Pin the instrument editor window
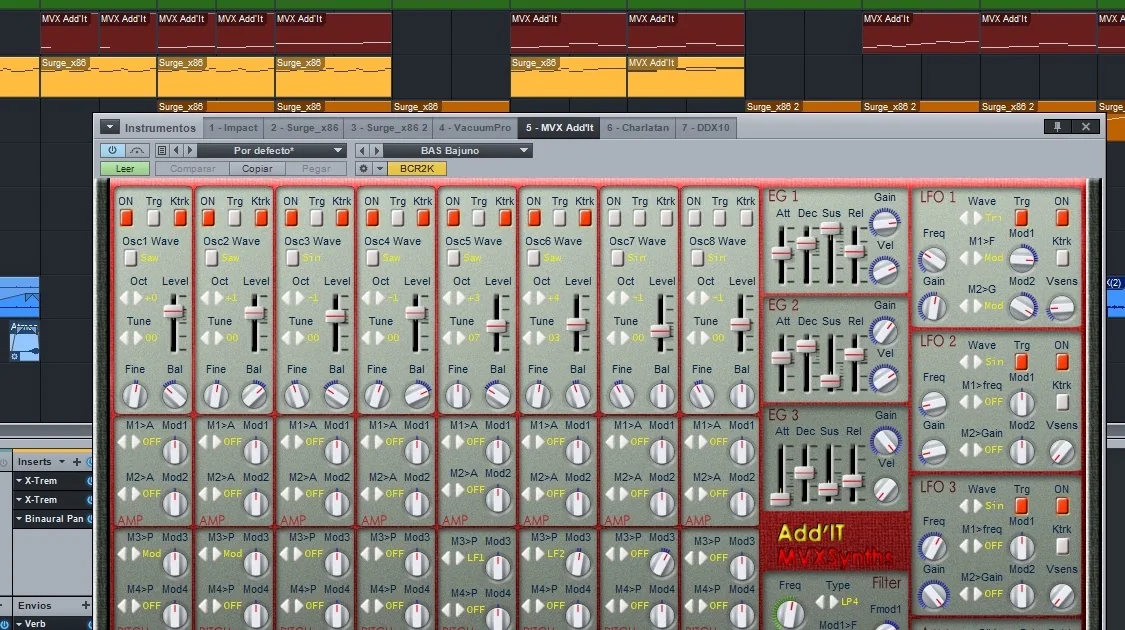Image resolution: width=1125 pixels, height=630 pixels. pyautogui.click(x=1058, y=126)
